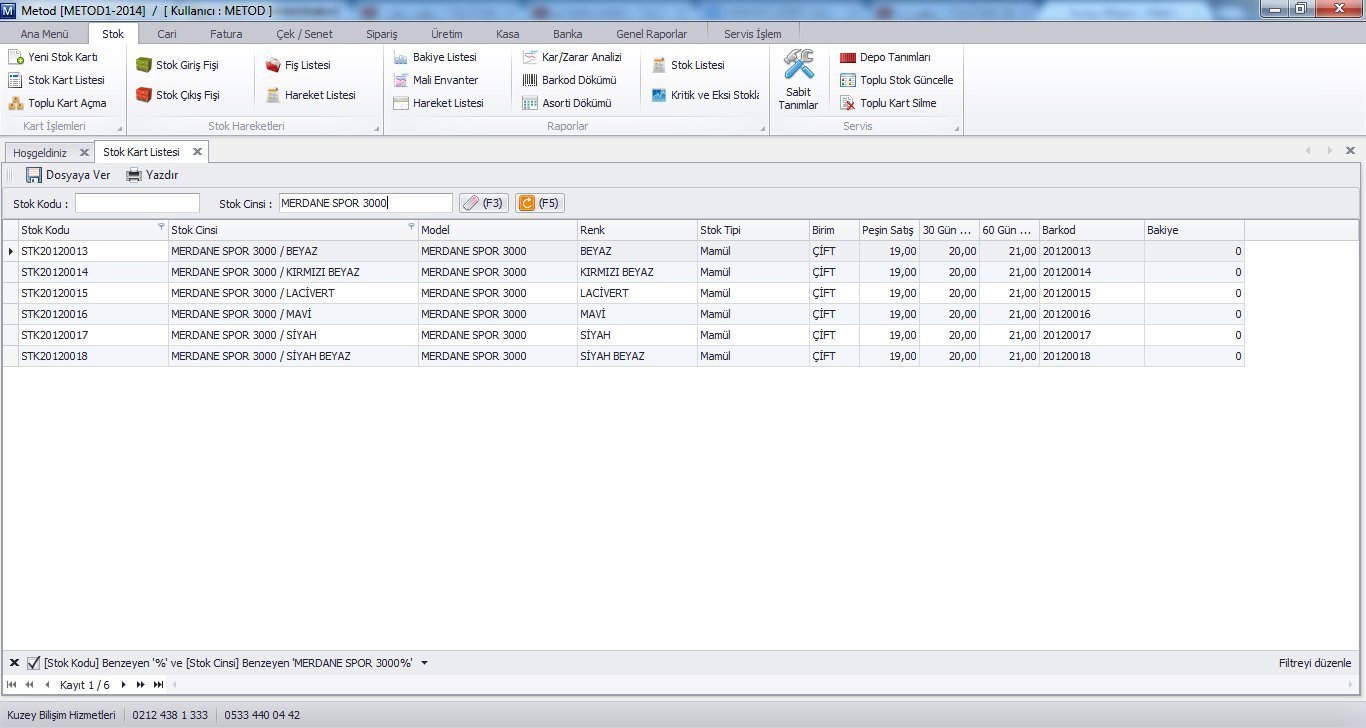Uncheck the active filter checkbox

click(34, 663)
